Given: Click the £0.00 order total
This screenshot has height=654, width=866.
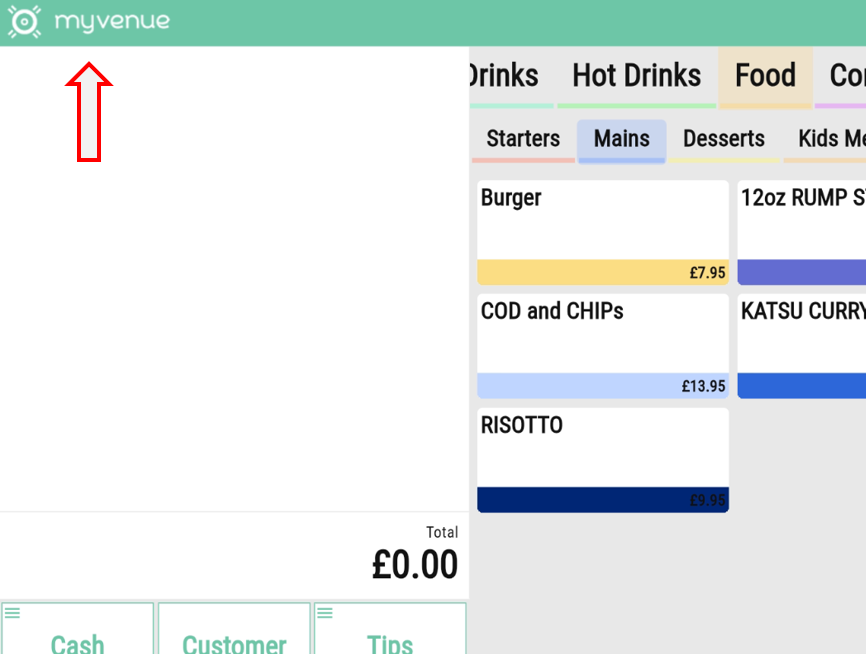Looking at the screenshot, I should tap(414, 565).
